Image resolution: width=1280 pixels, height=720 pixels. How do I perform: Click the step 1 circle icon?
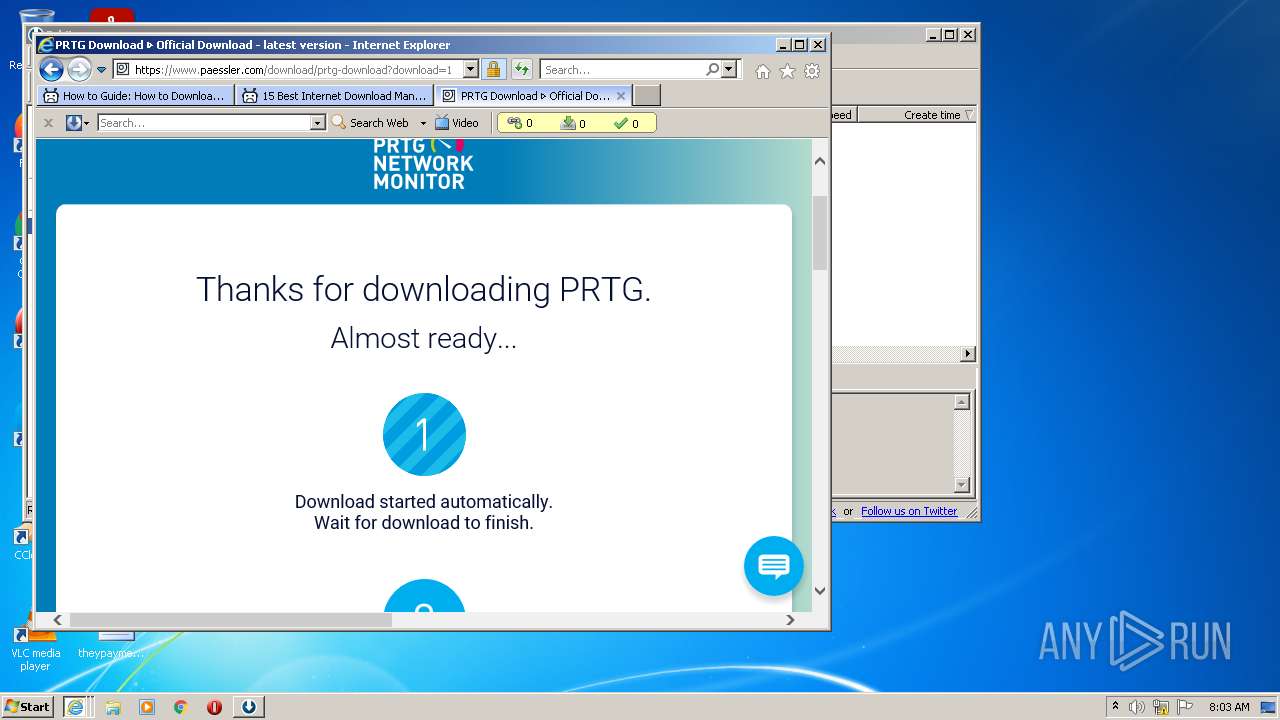tap(424, 434)
